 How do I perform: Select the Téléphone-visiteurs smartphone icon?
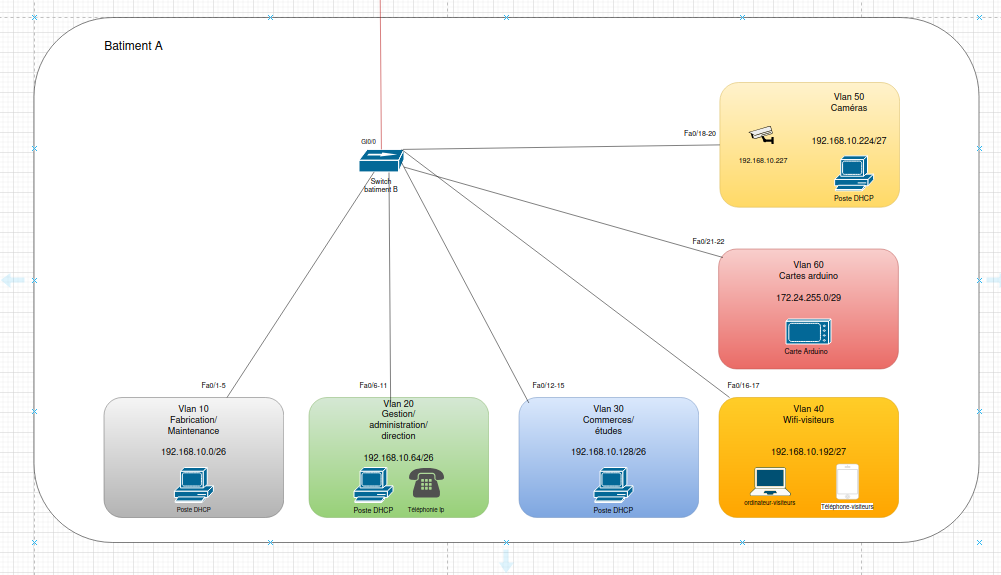[x=847, y=482]
